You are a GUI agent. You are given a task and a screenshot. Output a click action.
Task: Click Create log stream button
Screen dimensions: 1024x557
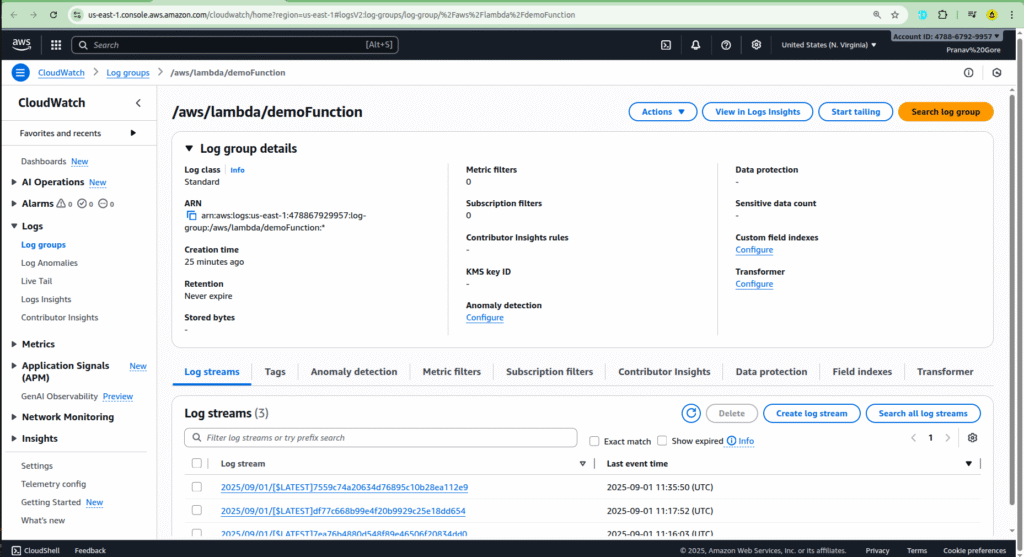[x=812, y=413]
